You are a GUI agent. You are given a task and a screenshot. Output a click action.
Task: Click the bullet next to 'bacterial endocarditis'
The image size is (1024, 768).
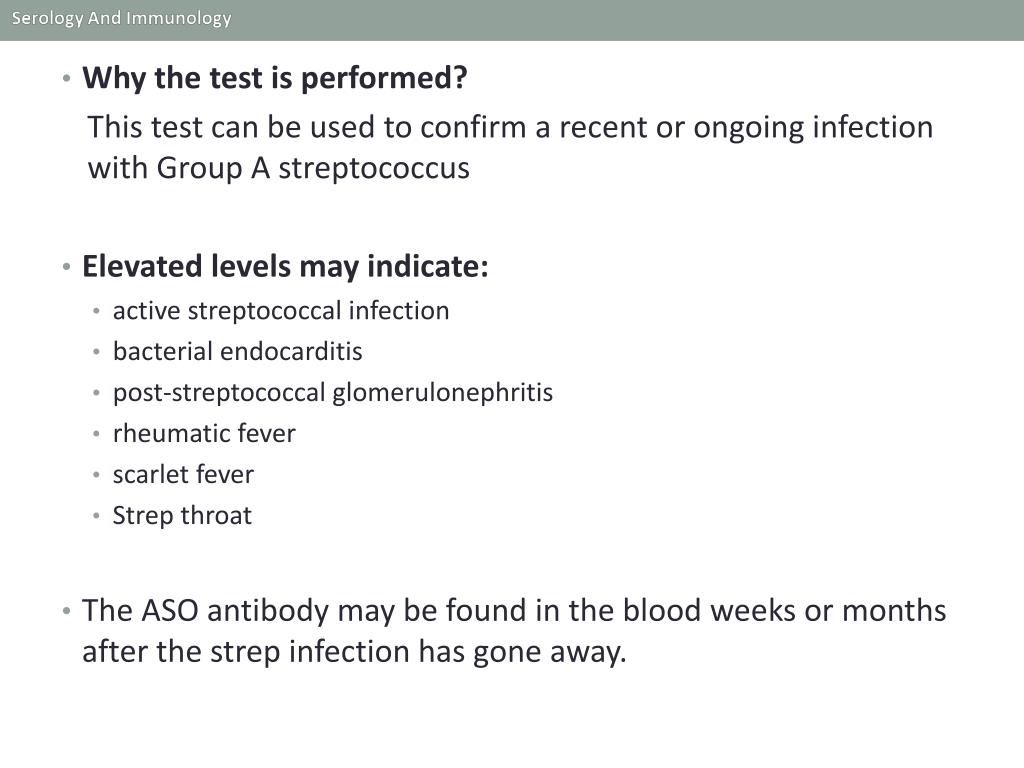(96, 352)
